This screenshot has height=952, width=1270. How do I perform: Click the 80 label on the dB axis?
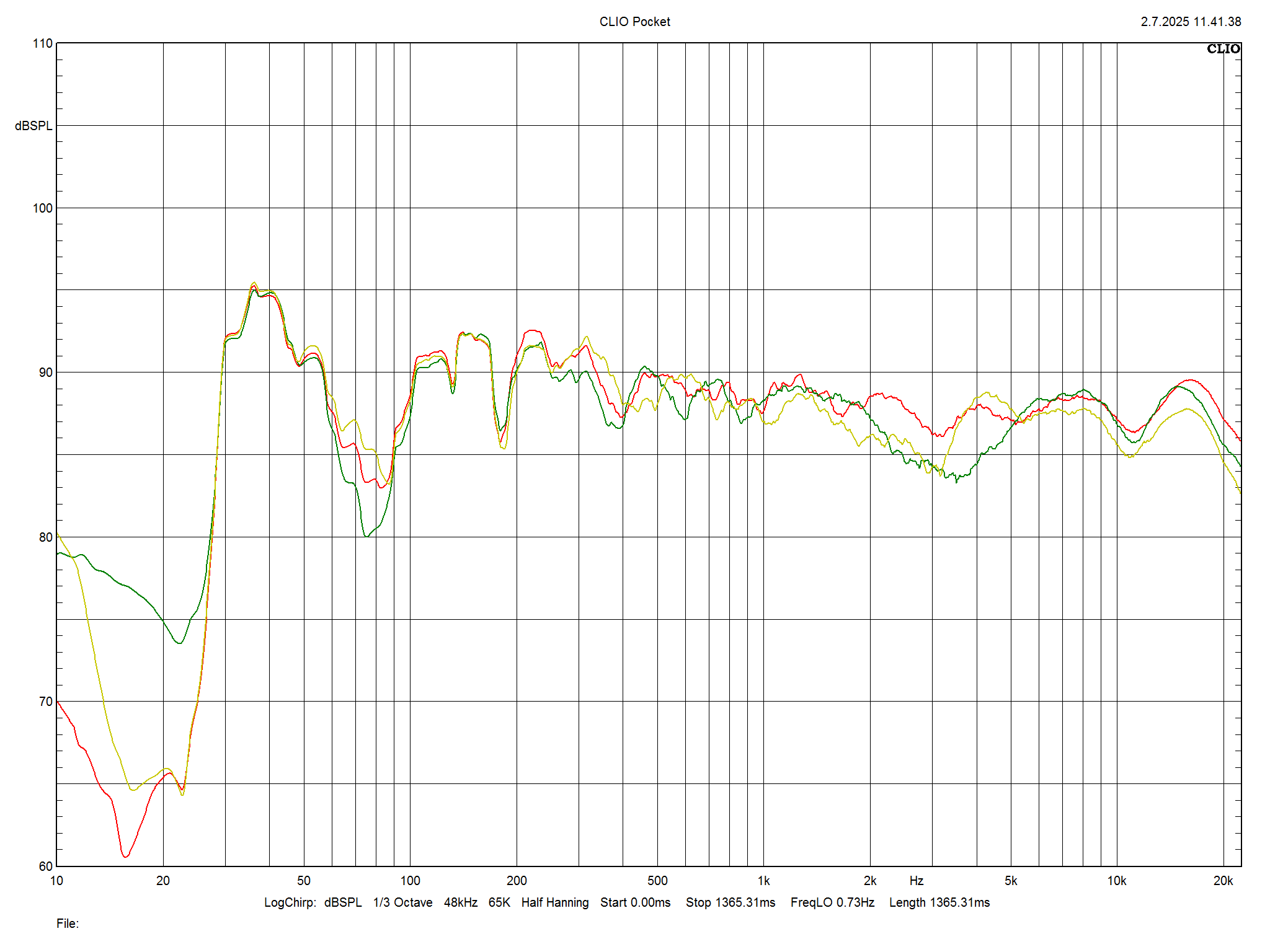click(x=46, y=537)
